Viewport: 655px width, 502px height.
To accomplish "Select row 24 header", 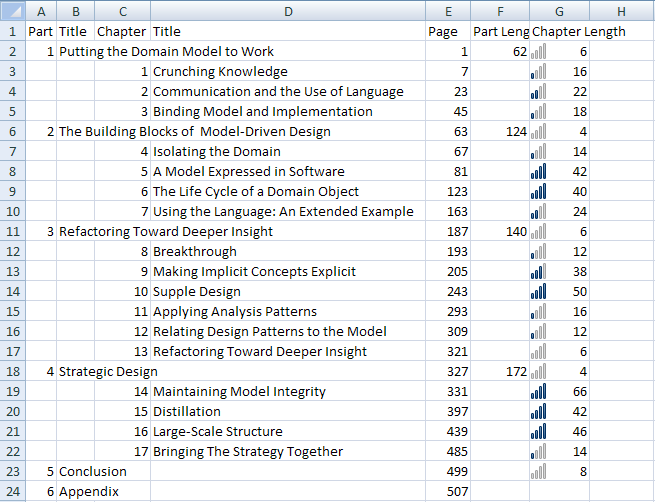I will (13, 491).
